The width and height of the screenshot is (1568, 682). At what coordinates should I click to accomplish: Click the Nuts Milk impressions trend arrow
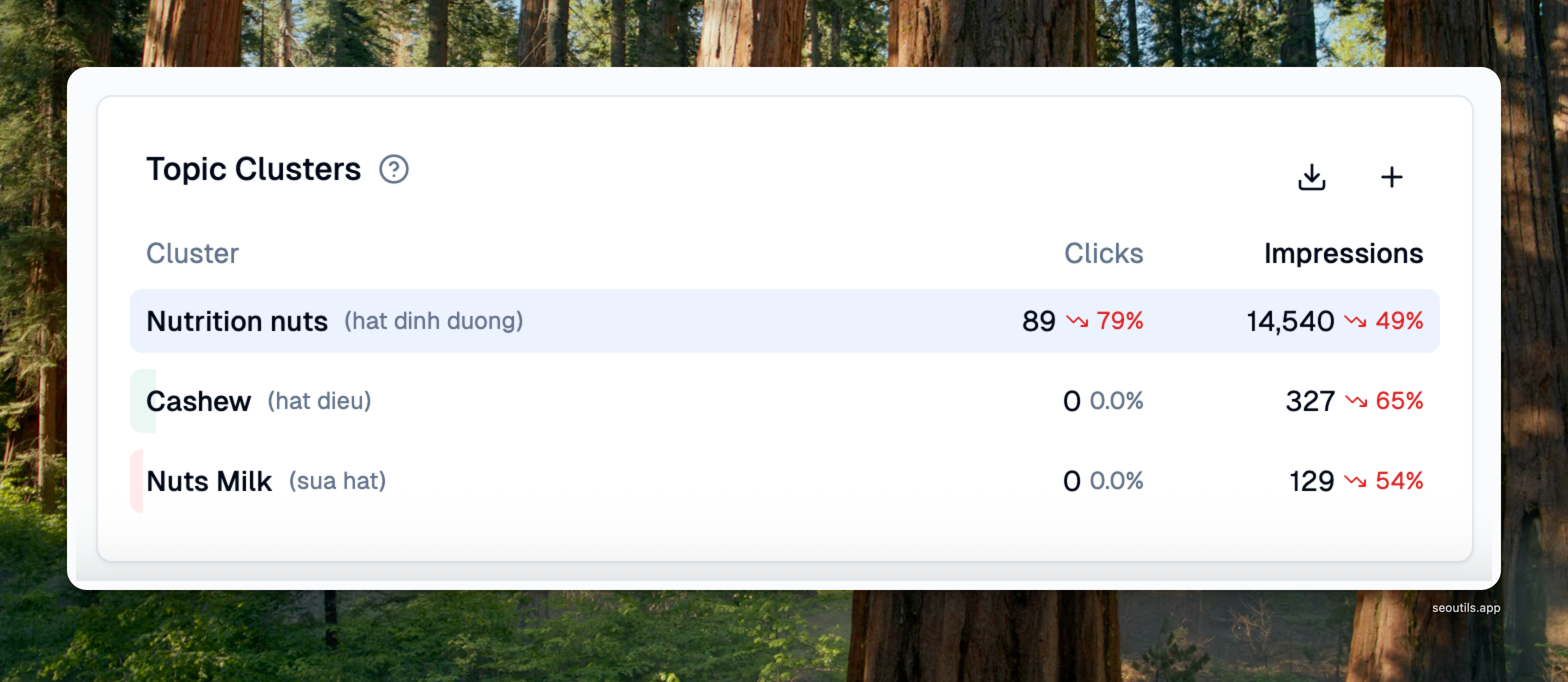tap(1355, 481)
